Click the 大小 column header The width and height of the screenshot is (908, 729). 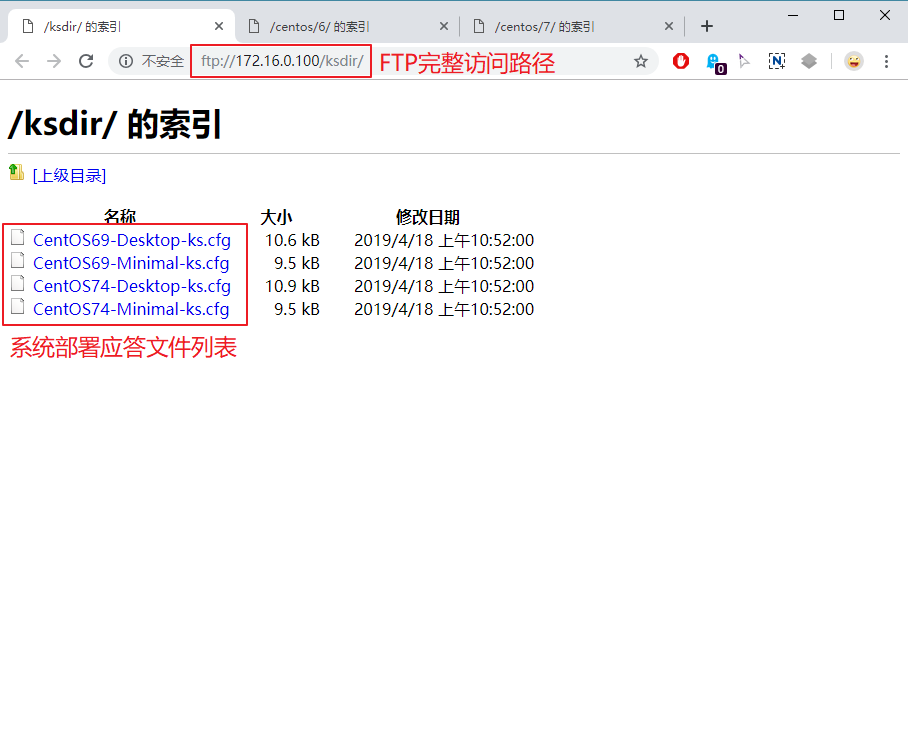pos(276,217)
